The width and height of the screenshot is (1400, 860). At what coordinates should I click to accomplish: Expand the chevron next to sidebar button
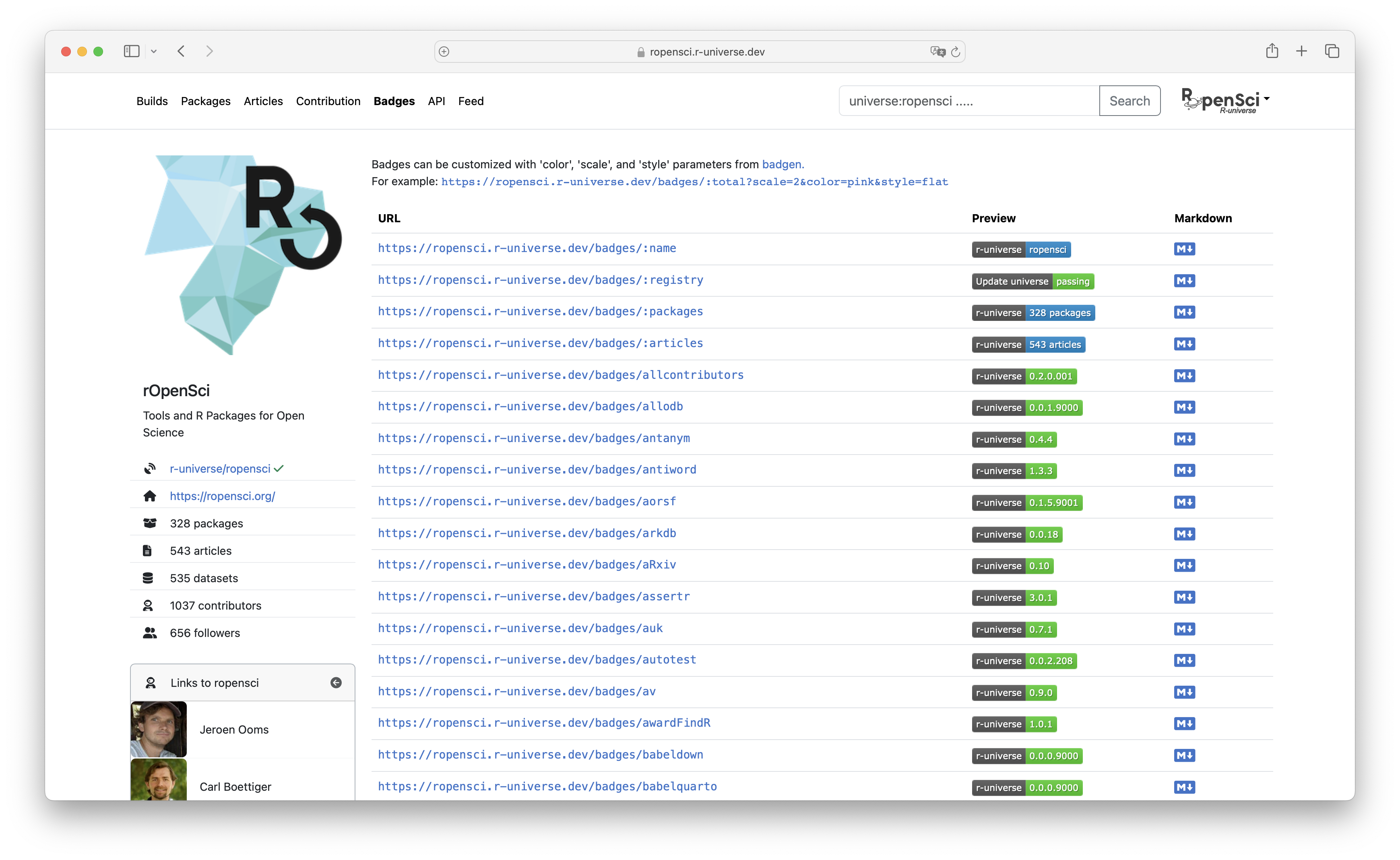pyautogui.click(x=154, y=51)
